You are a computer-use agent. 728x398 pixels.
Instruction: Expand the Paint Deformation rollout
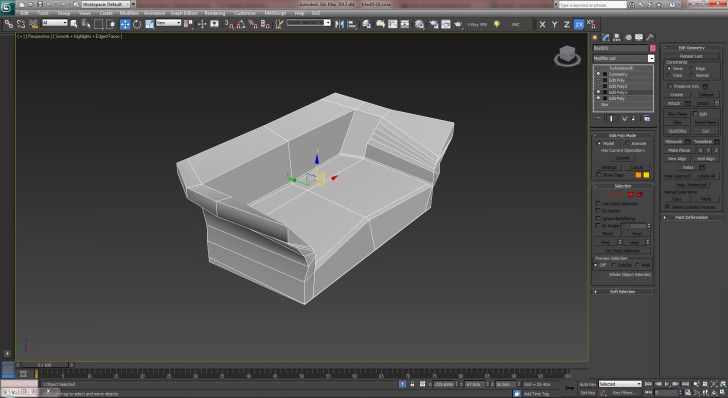(691, 217)
